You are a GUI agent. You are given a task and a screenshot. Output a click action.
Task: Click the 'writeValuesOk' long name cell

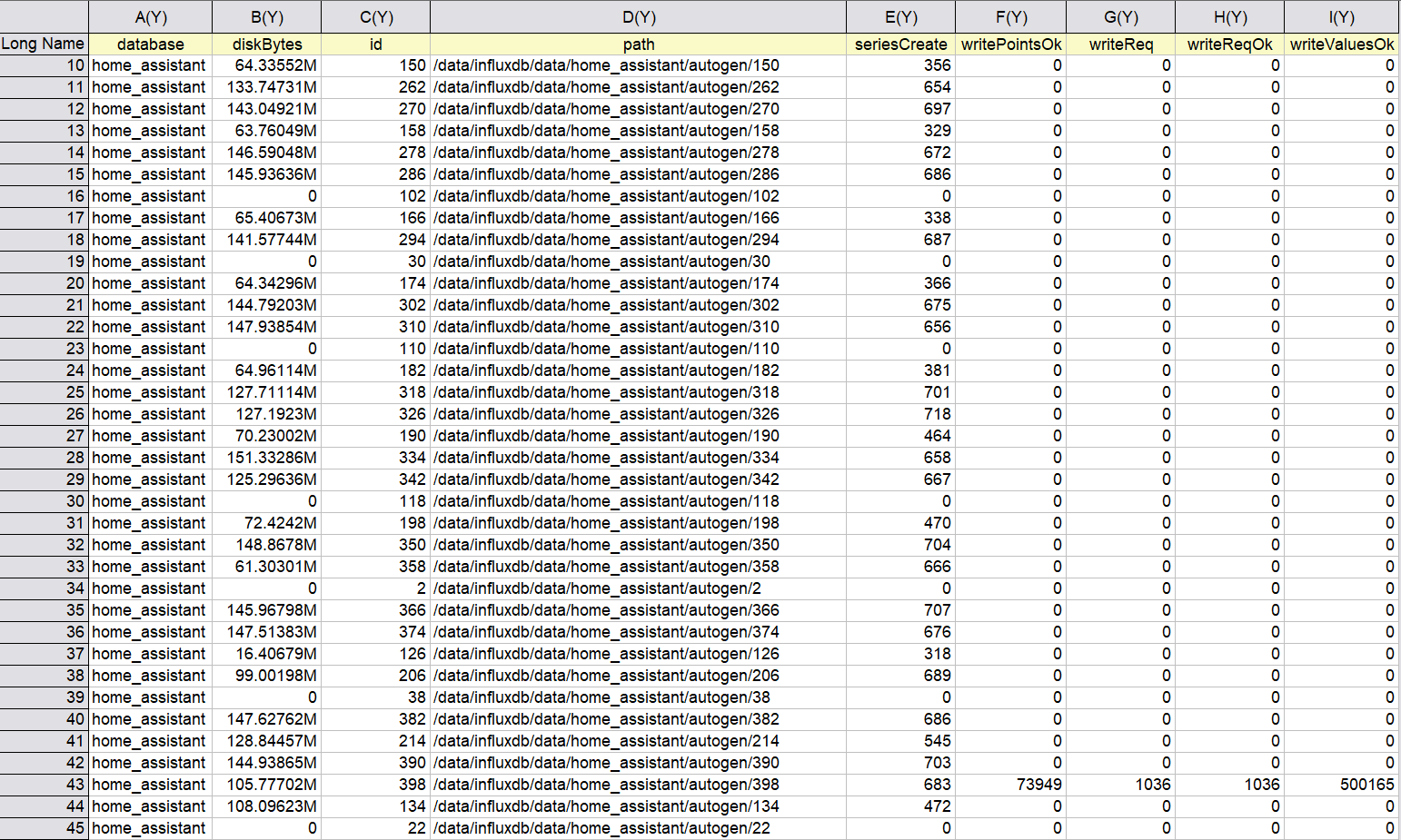[x=1341, y=44]
